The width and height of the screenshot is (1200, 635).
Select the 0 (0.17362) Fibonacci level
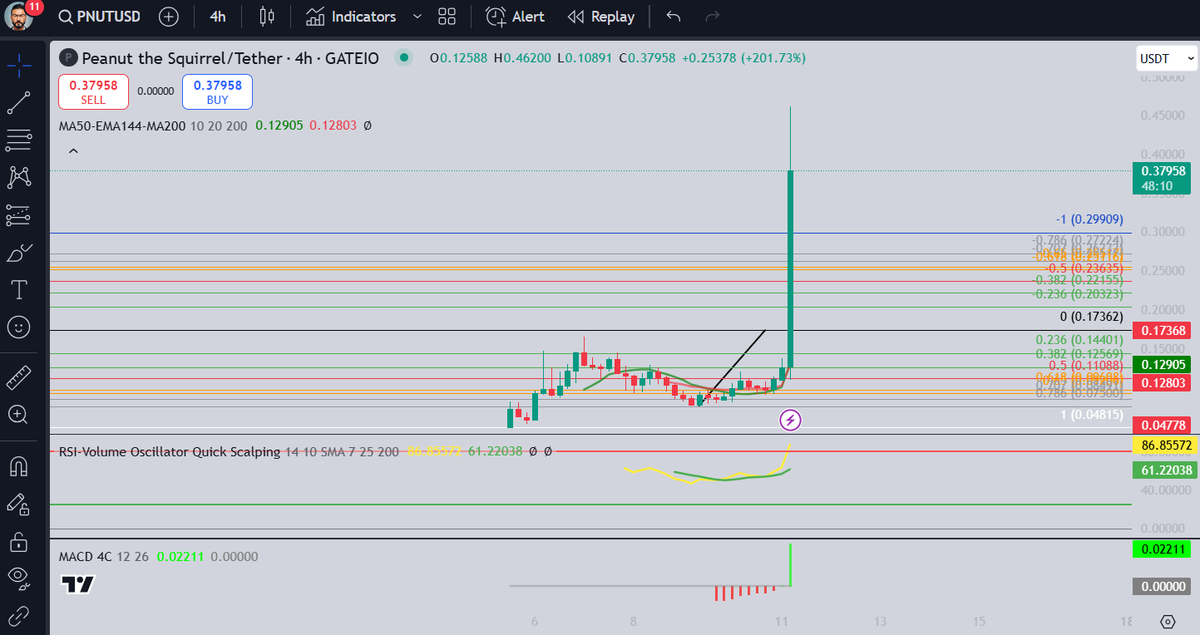[1092, 316]
